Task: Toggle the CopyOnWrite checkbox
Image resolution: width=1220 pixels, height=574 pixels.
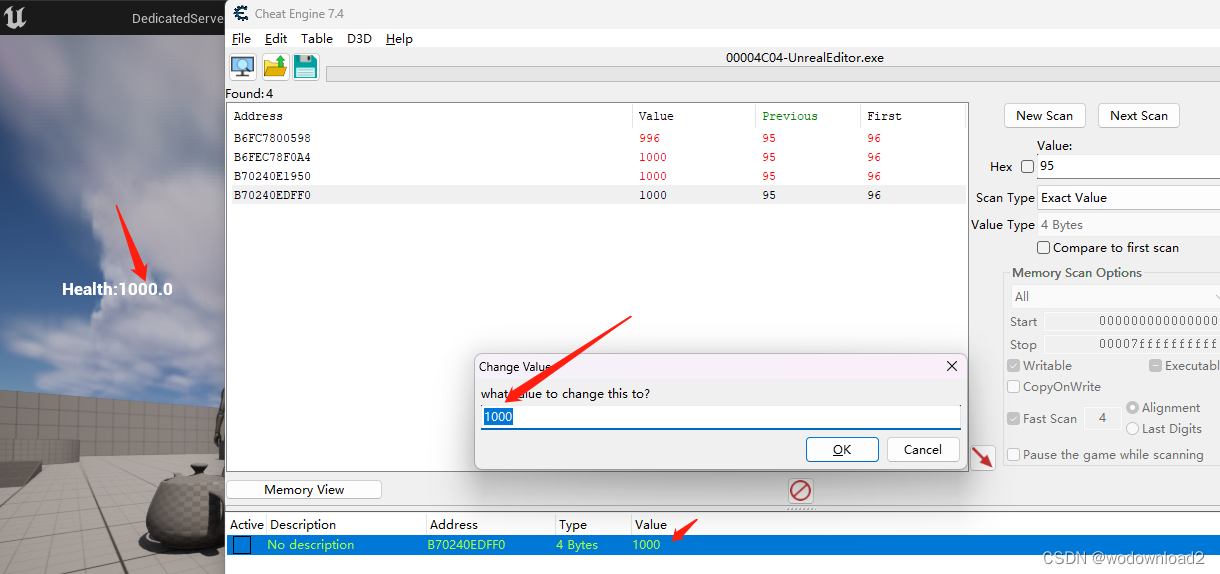Action: point(1014,387)
